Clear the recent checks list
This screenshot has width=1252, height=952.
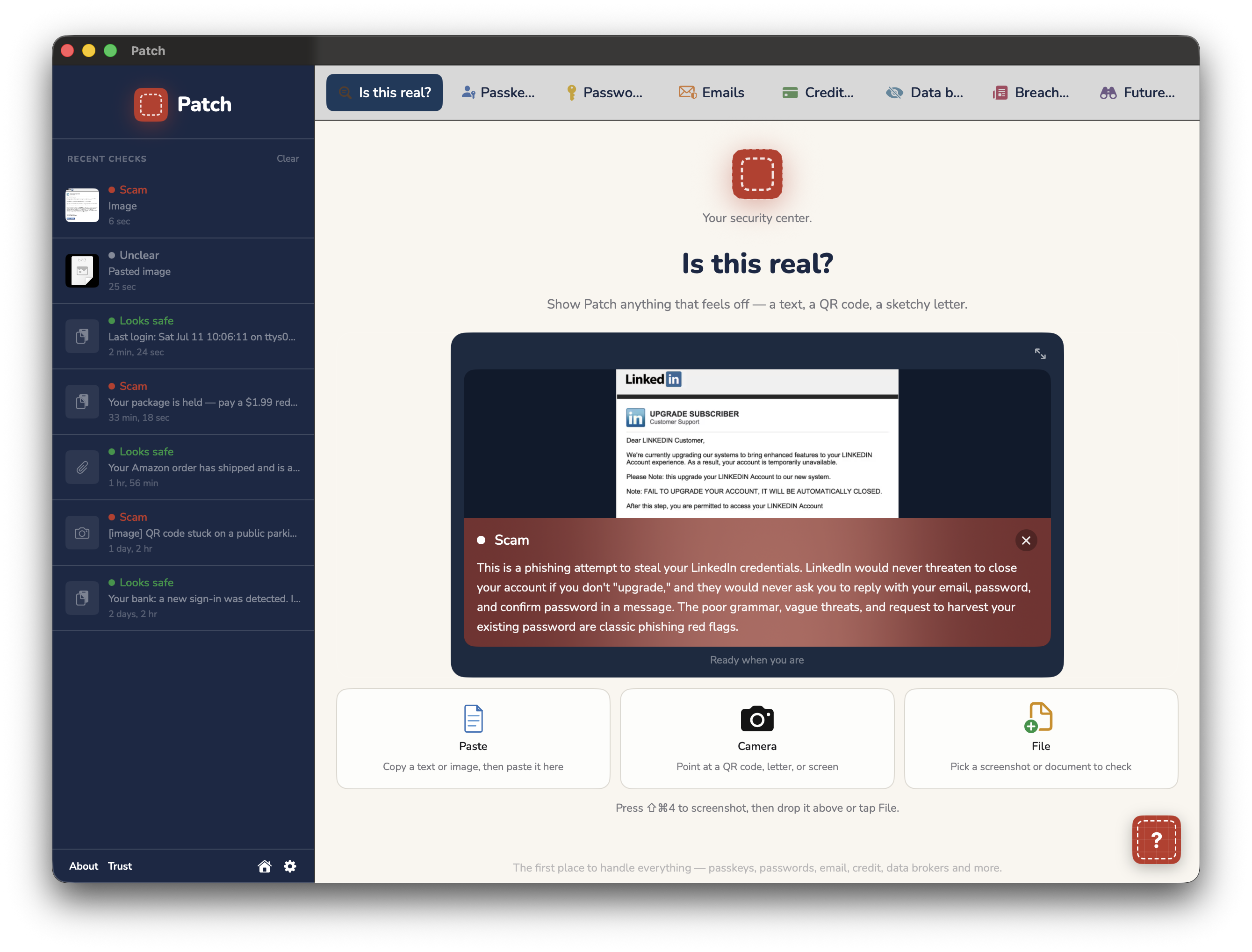[287, 159]
